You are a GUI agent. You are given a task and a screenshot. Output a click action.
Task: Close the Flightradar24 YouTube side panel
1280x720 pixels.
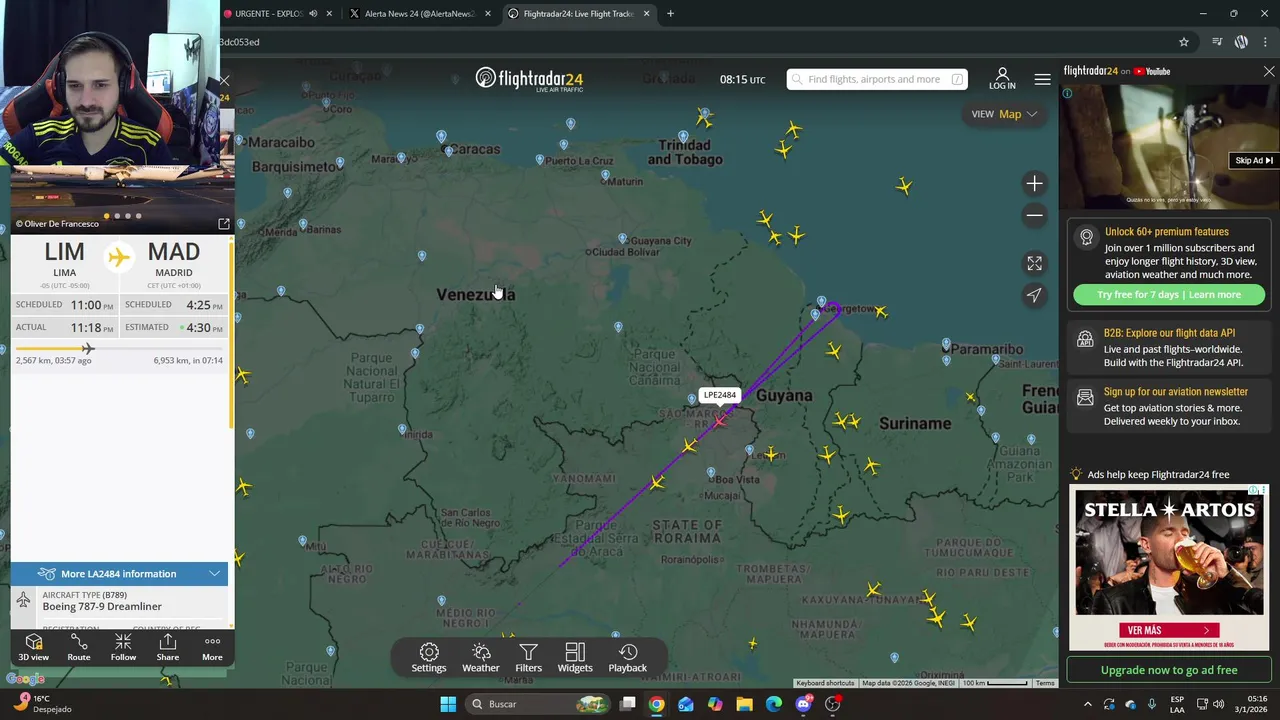1269,71
